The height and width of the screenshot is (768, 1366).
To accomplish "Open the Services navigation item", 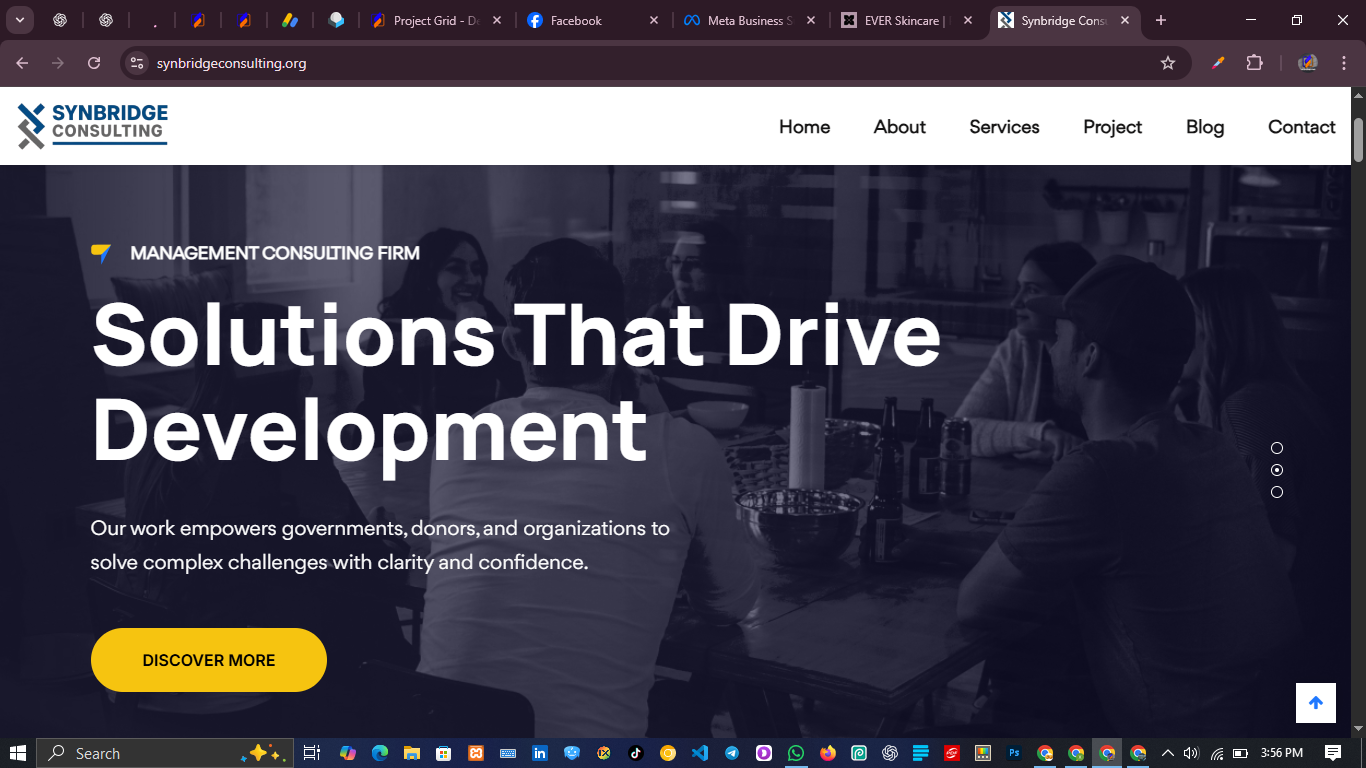I will point(1004,127).
